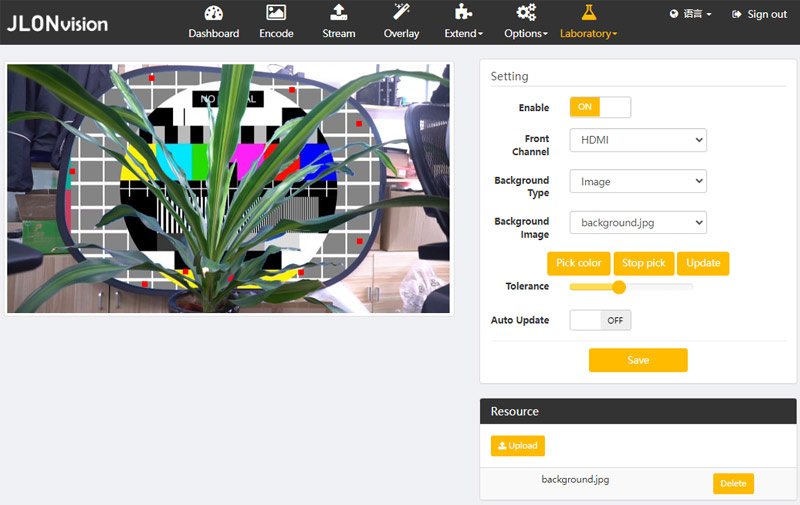800x505 pixels.
Task: Click the Tolerance slider handle
Action: [x=619, y=287]
